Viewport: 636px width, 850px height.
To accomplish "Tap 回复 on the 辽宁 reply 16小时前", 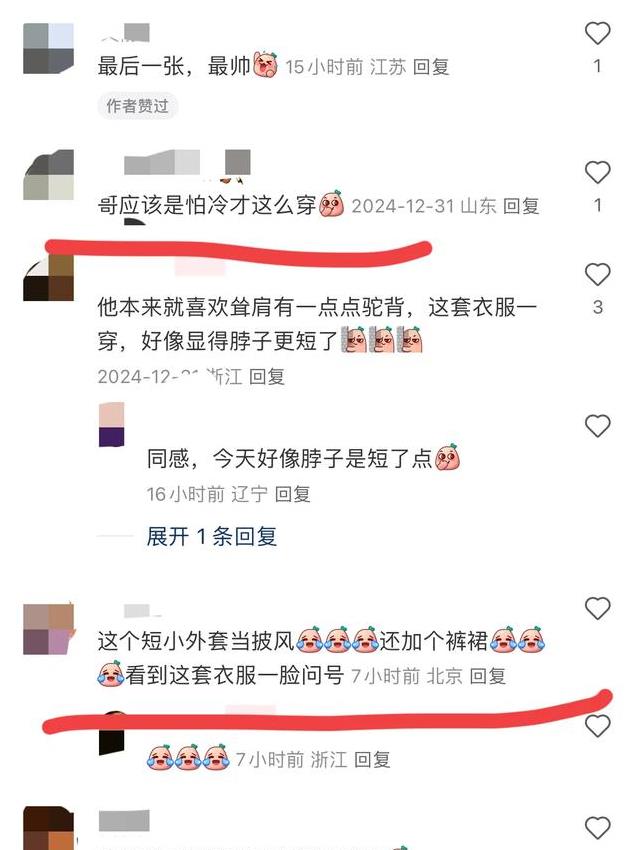I will tap(292, 494).
